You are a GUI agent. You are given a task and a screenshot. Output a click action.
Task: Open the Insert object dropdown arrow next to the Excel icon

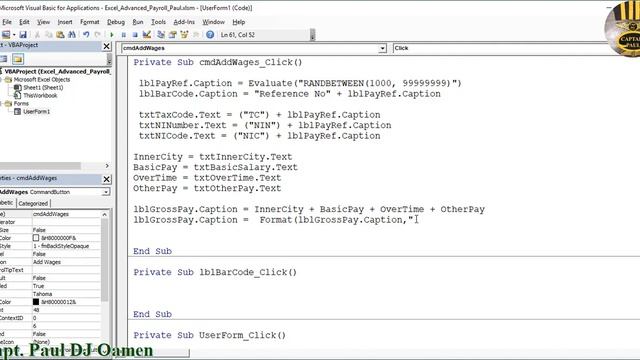14,35
